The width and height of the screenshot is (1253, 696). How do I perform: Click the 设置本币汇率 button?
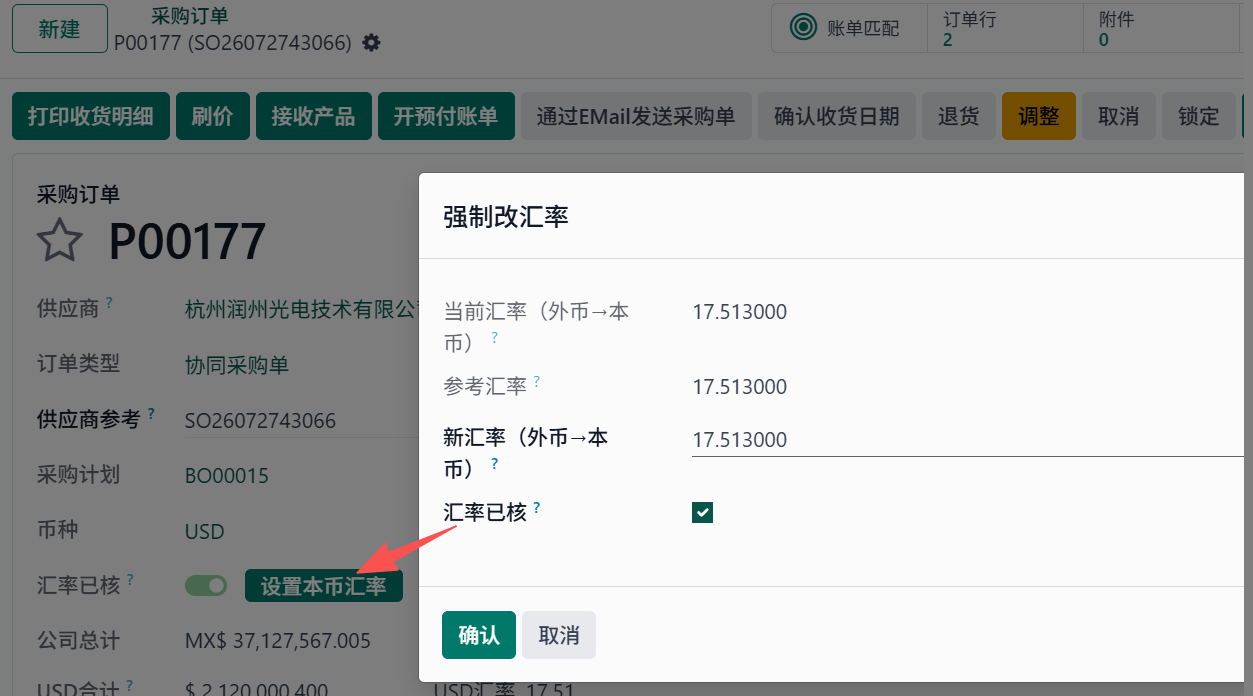pyautogui.click(x=324, y=586)
